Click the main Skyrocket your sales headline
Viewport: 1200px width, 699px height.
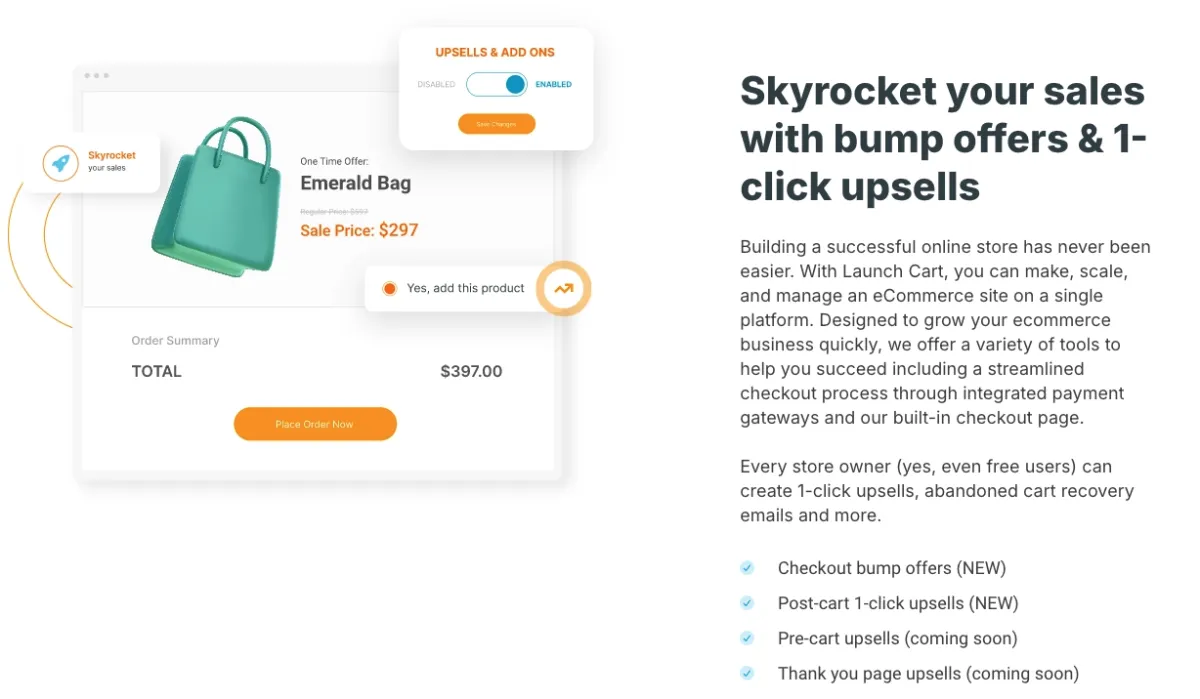(x=943, y=139)
